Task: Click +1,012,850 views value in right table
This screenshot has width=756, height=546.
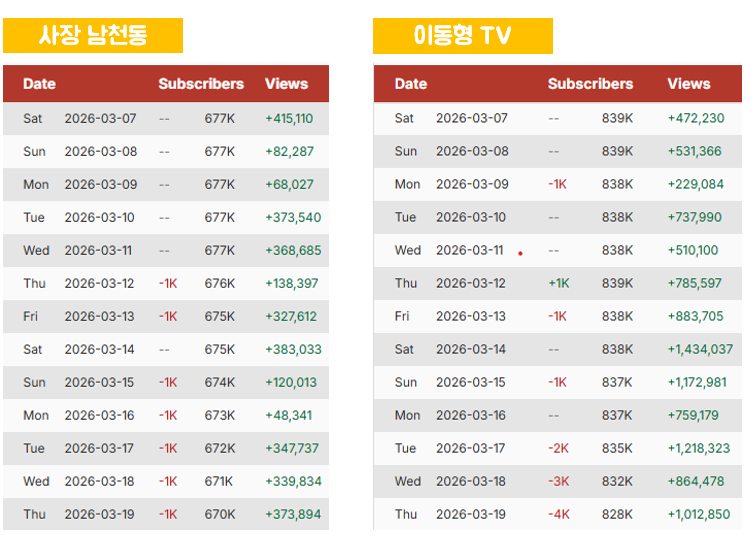Action: (x=699, y=515)
